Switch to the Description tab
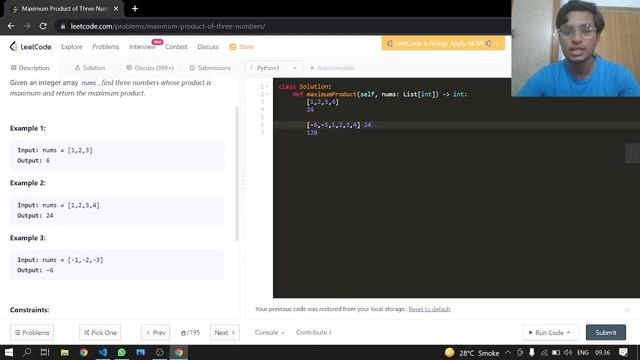 click(30, 68)
